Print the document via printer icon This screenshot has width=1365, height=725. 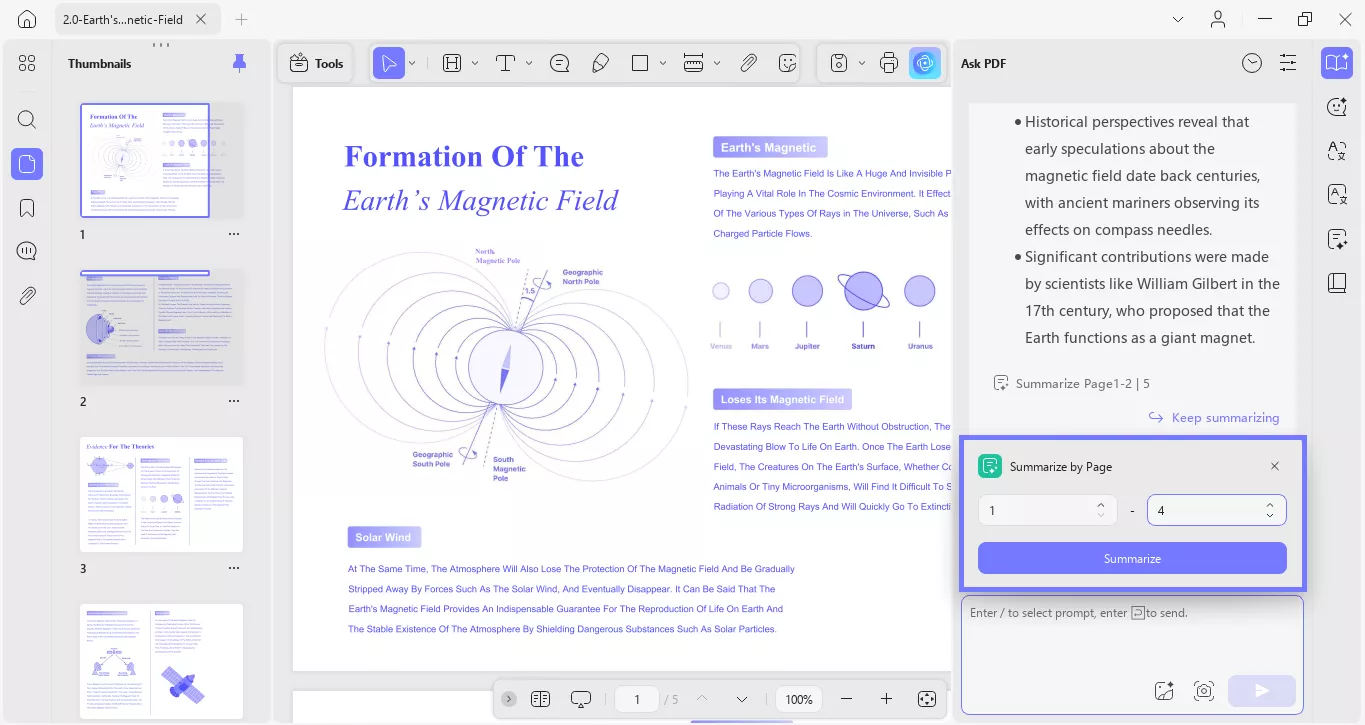[888, 63]
